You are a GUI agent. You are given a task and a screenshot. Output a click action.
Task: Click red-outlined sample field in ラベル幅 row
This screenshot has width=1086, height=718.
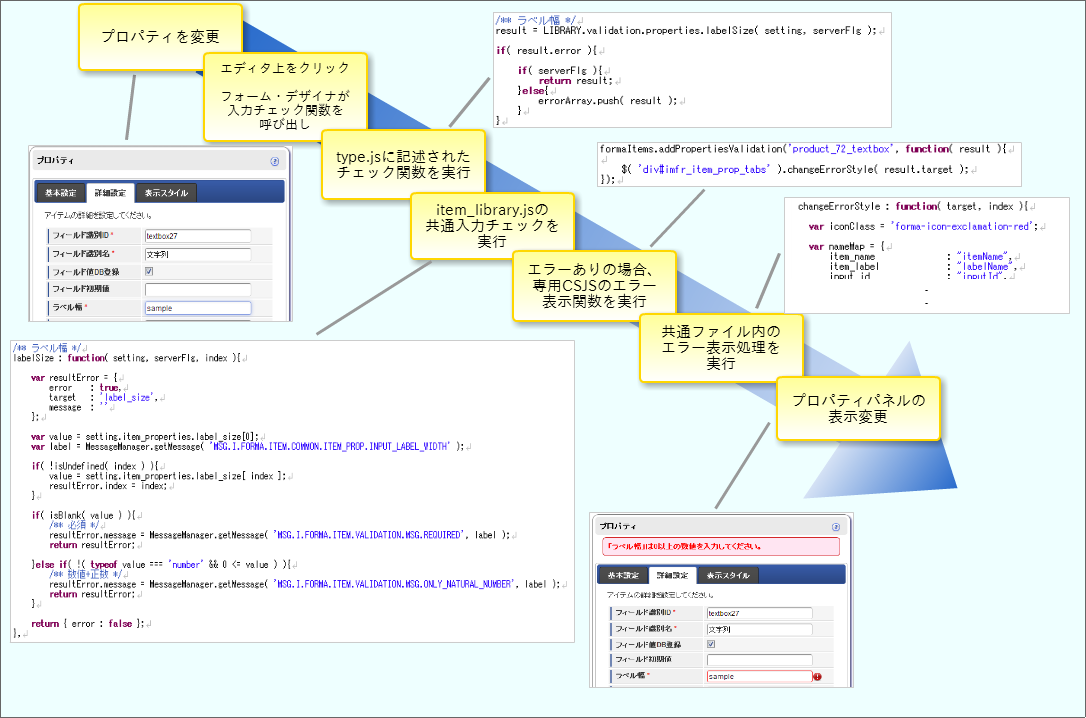click(x=759, y=676)
